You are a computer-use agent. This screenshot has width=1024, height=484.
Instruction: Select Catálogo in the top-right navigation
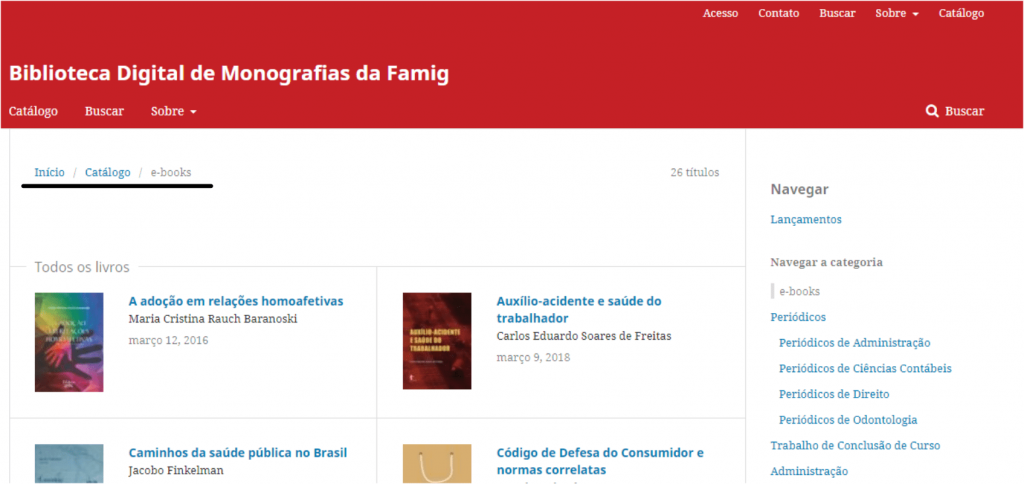pyautogui.click(x=961, y=14)
